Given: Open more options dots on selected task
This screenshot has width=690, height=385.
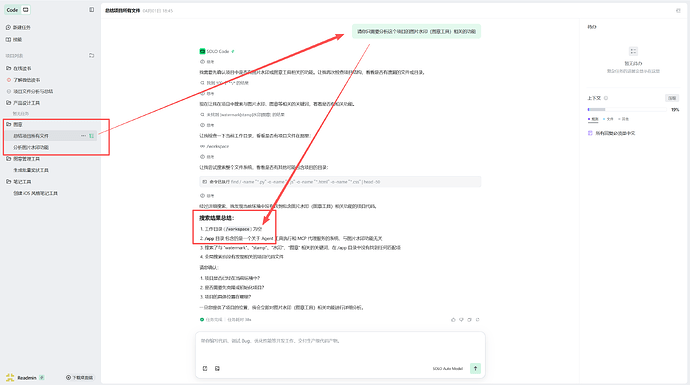Looking at the screenshot, I should click(x=83, y=136).
